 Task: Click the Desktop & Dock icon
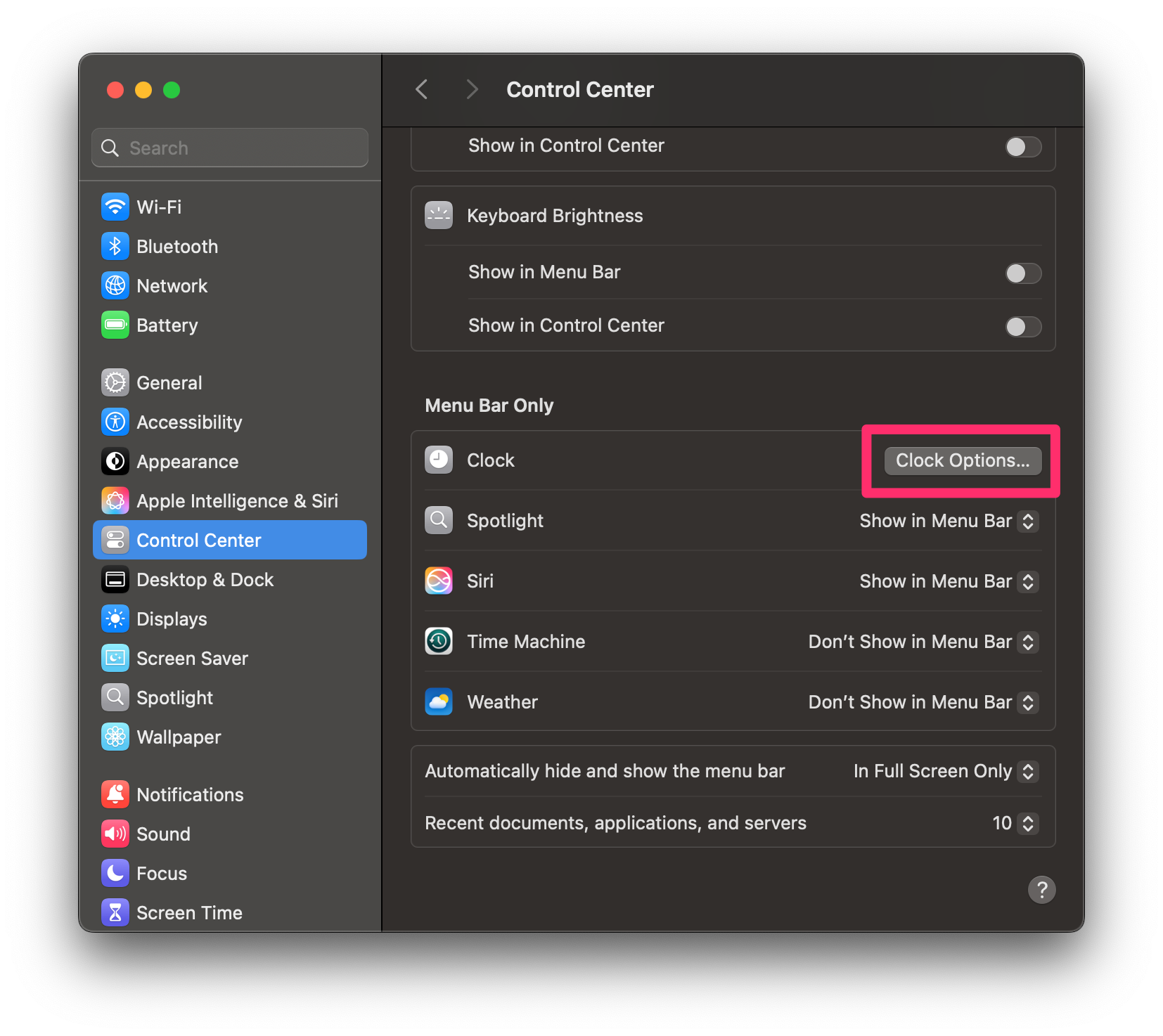point(115,579)
